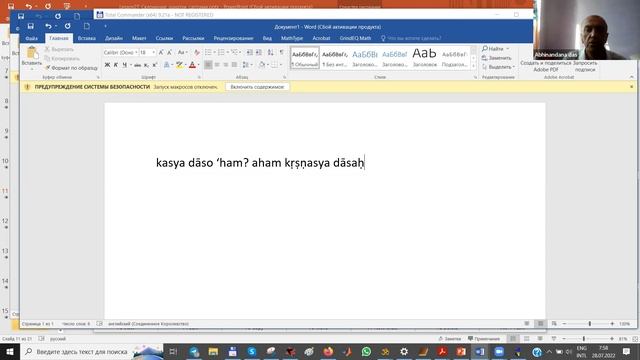The image size is (640, 360).
Task: Click Заменить (Replace) in editing group
Action: 497,58
